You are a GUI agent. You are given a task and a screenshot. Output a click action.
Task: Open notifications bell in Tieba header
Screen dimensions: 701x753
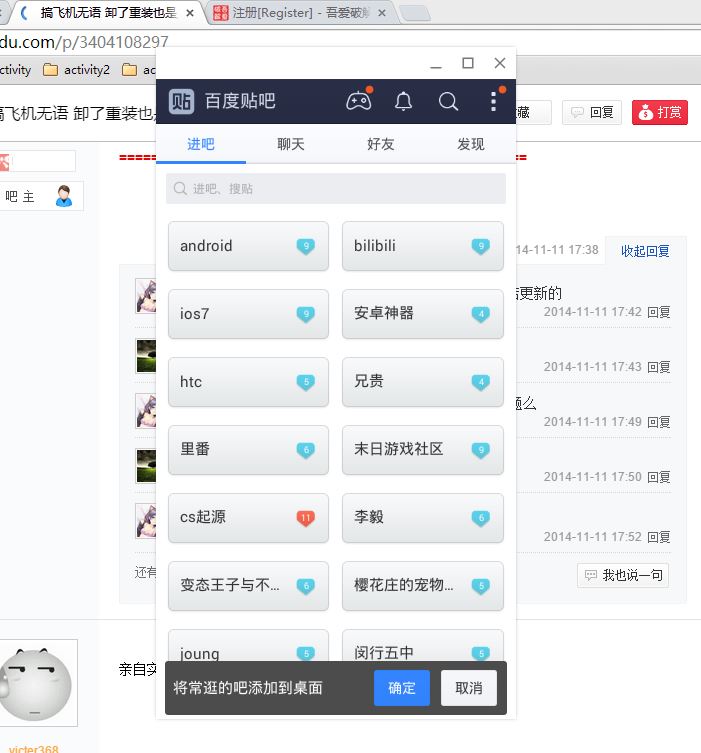click(403, 101)
